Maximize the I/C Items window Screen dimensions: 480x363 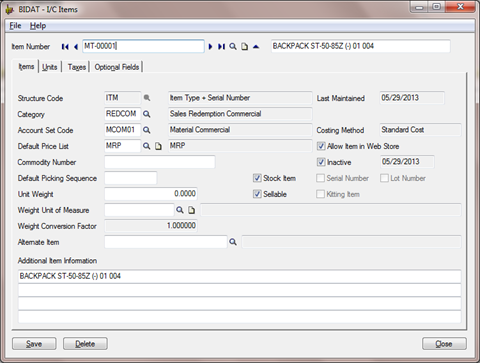436,7
